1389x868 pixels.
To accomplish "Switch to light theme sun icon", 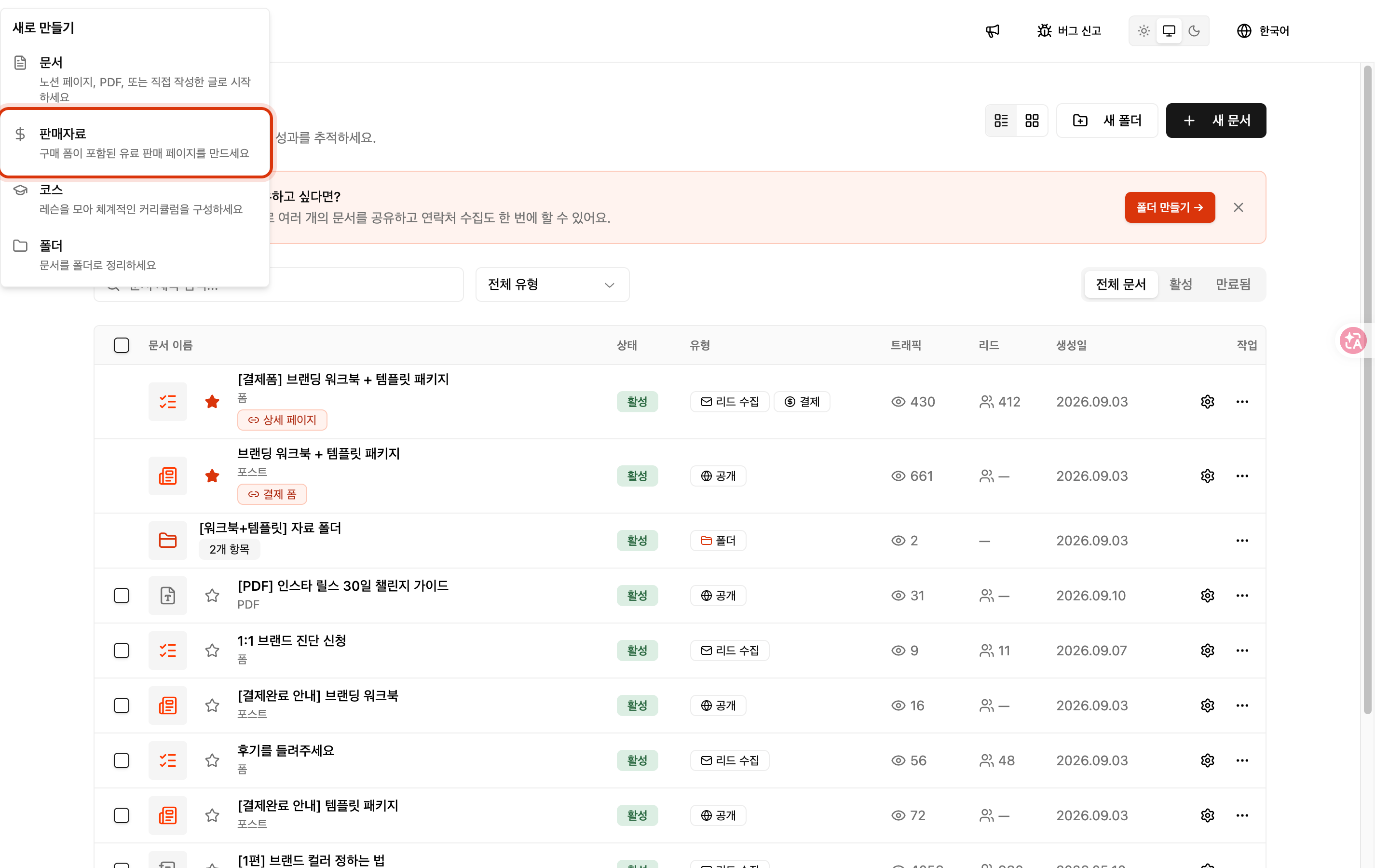I will coord(1144,31).
